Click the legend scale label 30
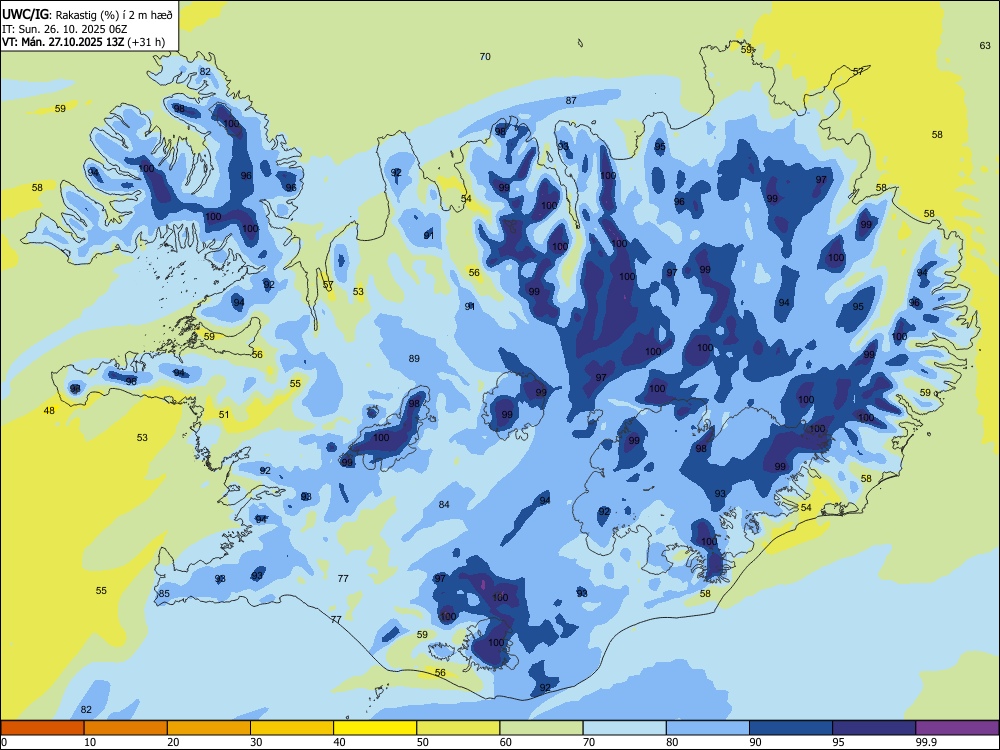This screenshot has height=750, width=1000. click(256, 742)
